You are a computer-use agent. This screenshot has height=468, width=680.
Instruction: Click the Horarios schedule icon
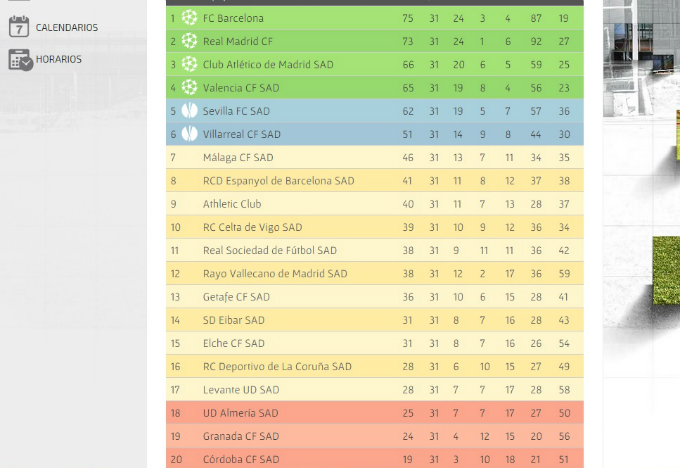(20, 60)
